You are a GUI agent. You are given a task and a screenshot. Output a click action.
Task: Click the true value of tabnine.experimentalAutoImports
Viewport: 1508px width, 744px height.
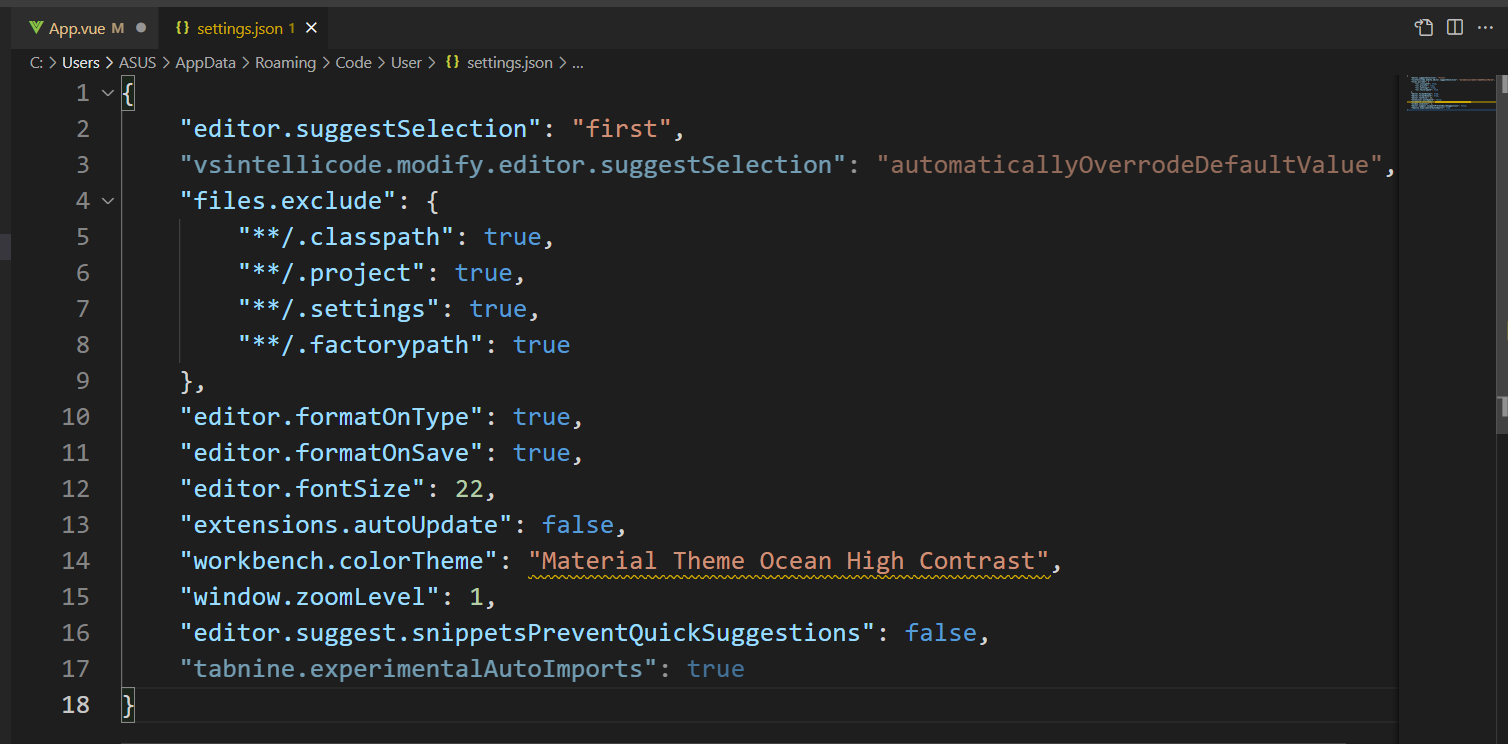[x=716, y=669]
